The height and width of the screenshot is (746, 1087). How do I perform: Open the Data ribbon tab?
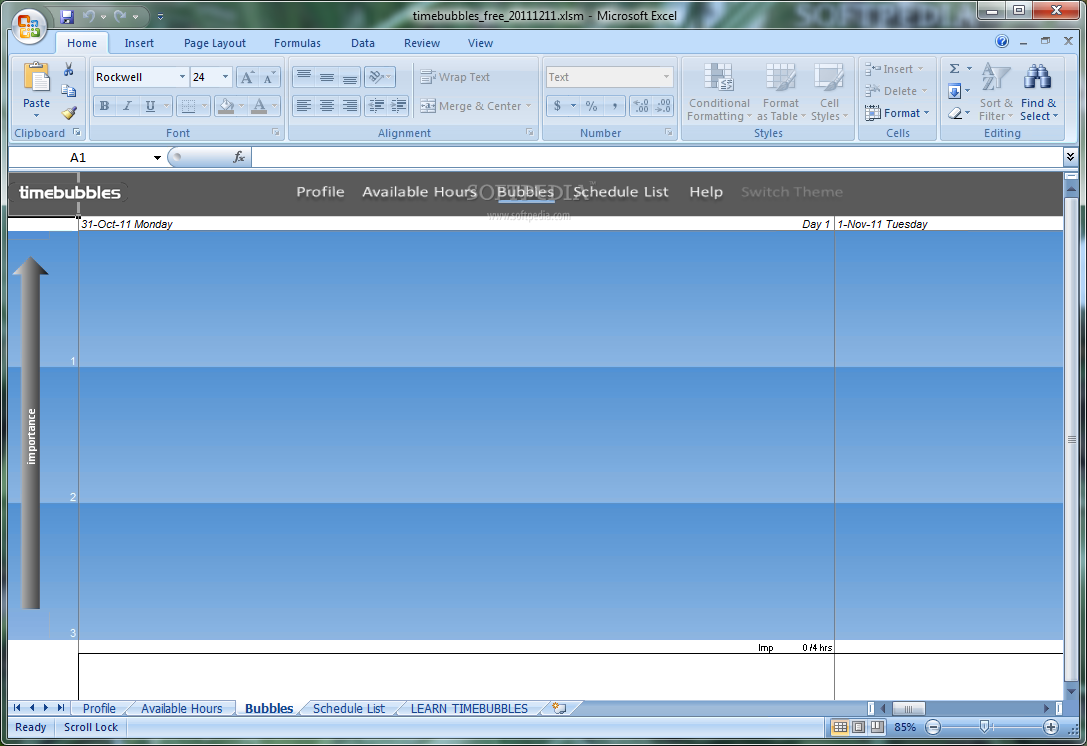(363, 43)
